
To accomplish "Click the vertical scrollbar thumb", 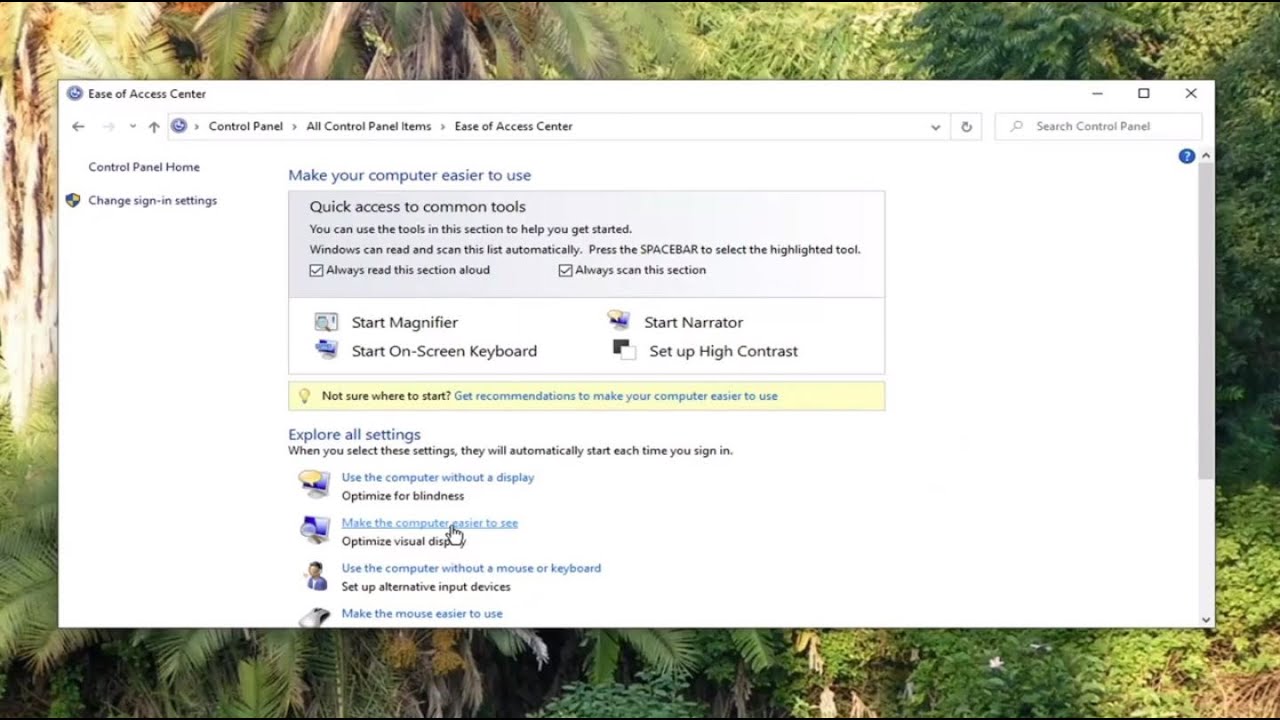I will coord(1206,319).
